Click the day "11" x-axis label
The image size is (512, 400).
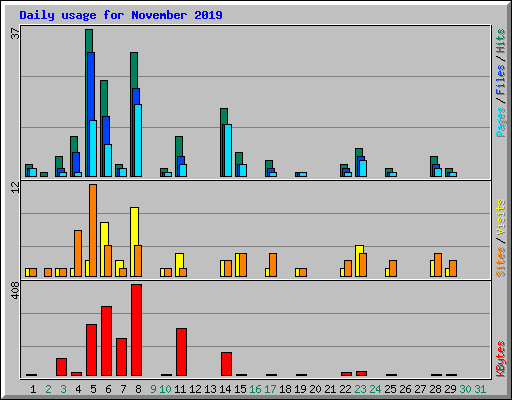coord(180,389)
